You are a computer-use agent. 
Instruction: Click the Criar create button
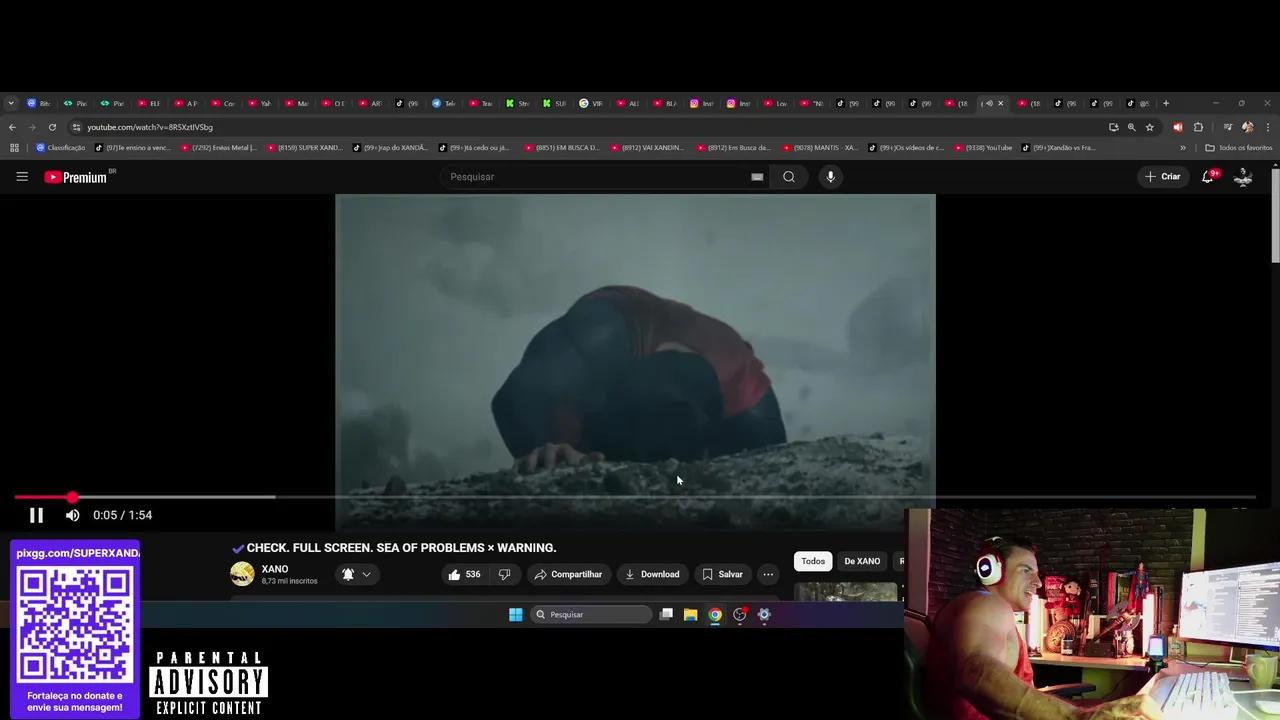click(x=1163, y=177)
